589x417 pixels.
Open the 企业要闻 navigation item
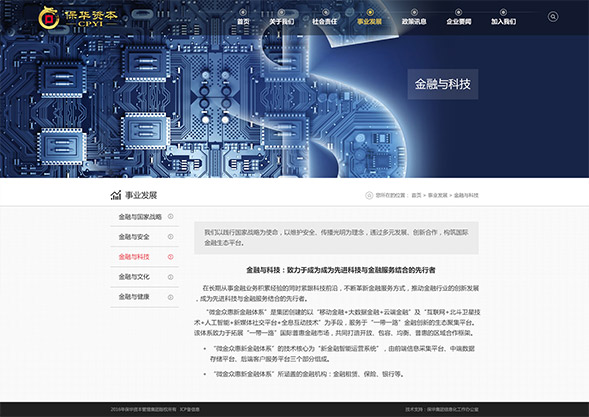point(459,22)
